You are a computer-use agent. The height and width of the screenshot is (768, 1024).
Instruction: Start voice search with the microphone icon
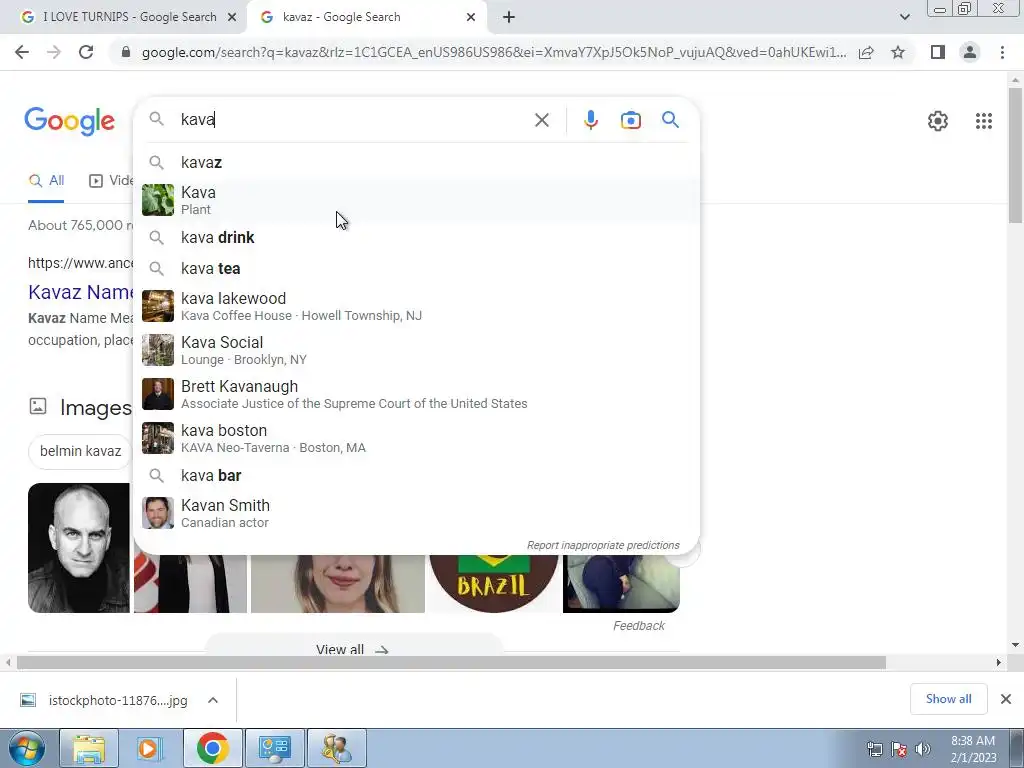click(x=590, y=120)
